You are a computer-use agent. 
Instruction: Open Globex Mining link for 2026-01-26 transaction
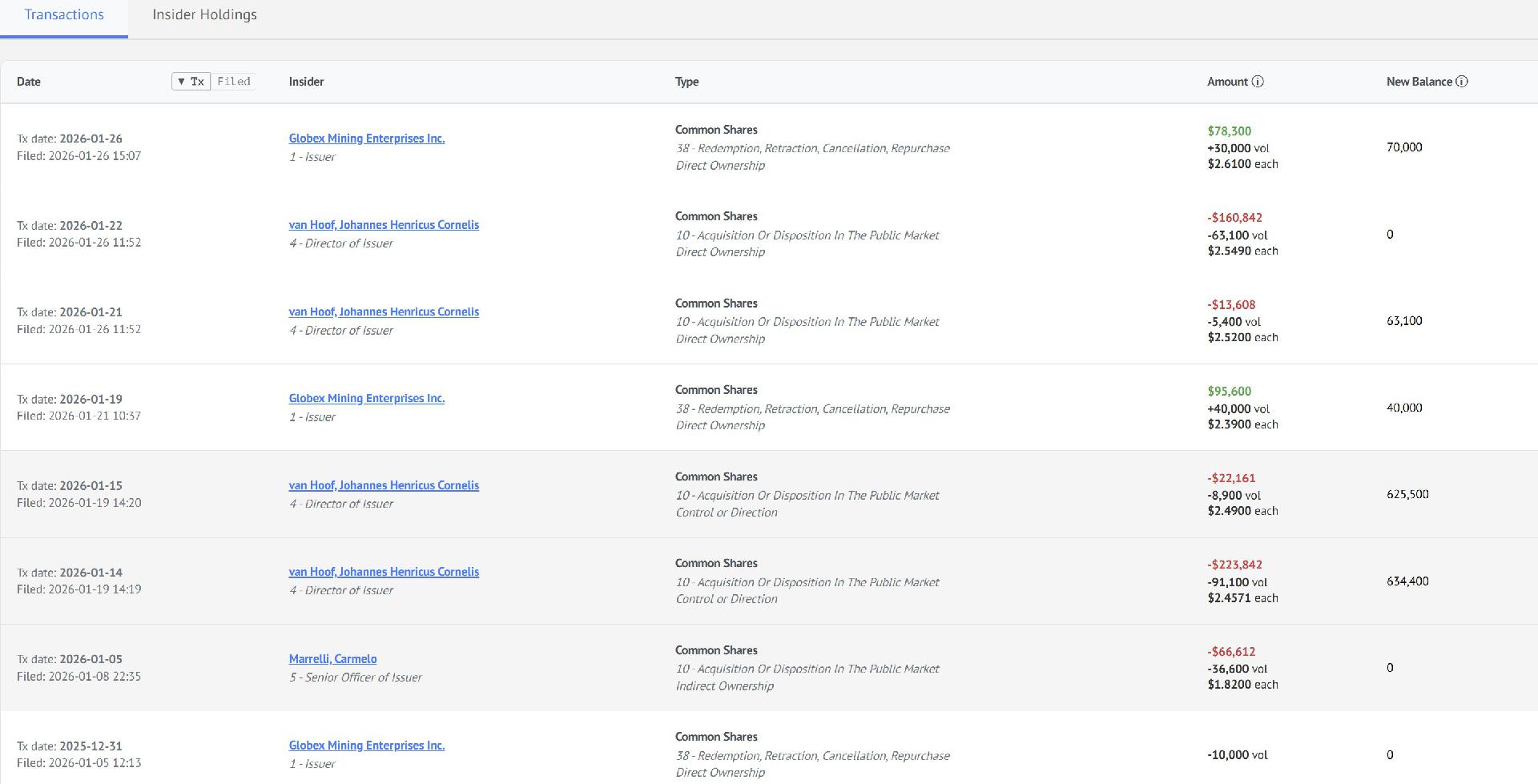(366, 139)
